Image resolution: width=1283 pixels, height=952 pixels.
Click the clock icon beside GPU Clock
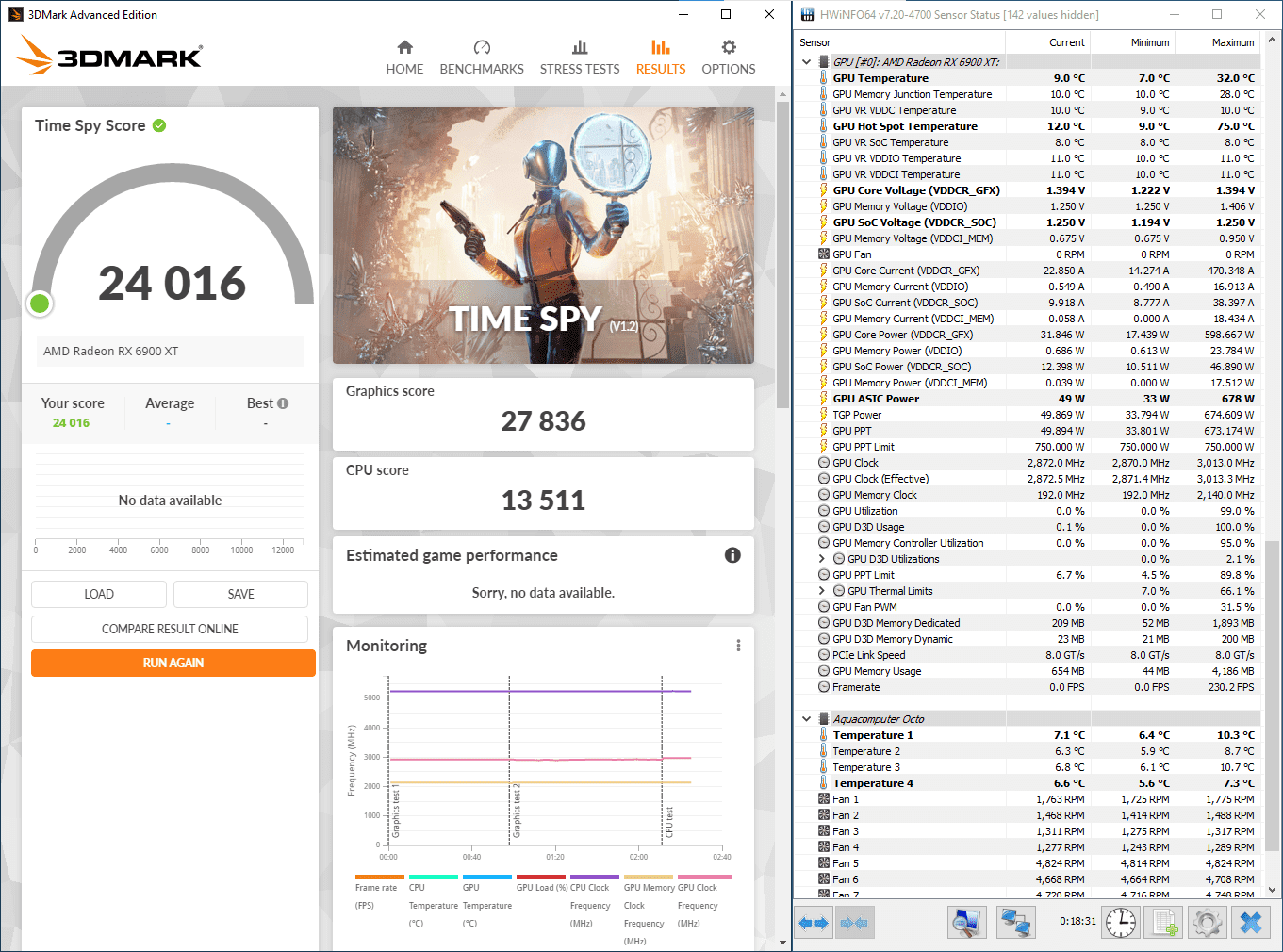(823, 463)
